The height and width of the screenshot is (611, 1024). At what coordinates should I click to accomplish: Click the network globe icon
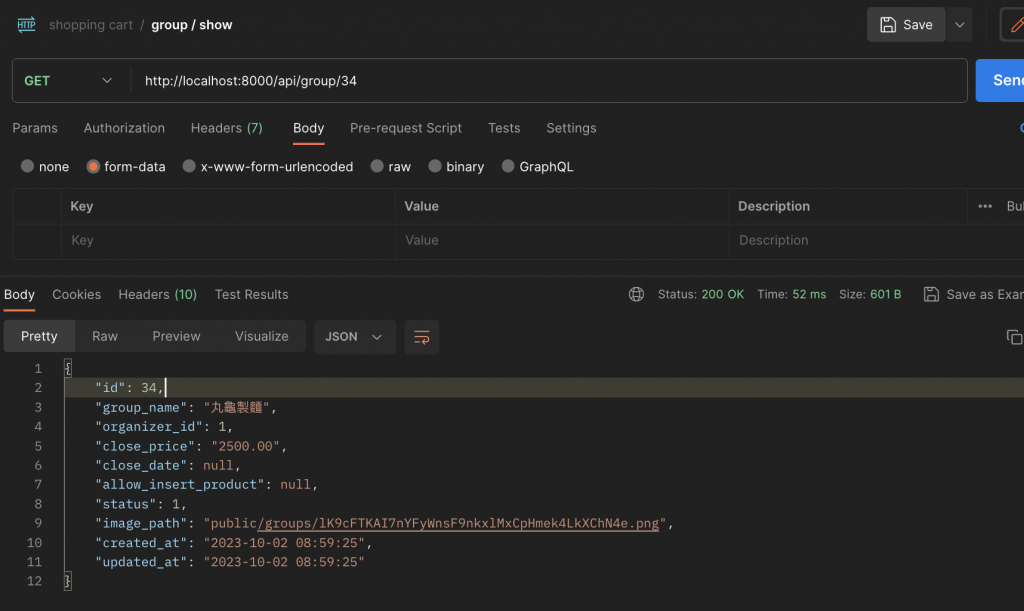pyautogui.click(x=636, y=294)
